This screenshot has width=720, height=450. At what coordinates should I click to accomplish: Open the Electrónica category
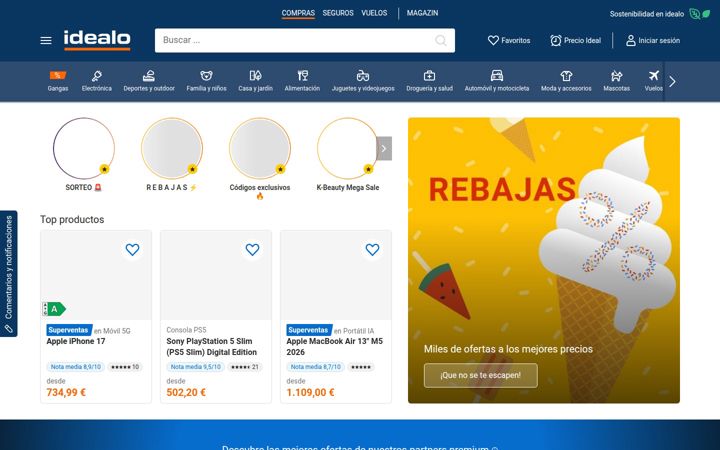[96, 81]
